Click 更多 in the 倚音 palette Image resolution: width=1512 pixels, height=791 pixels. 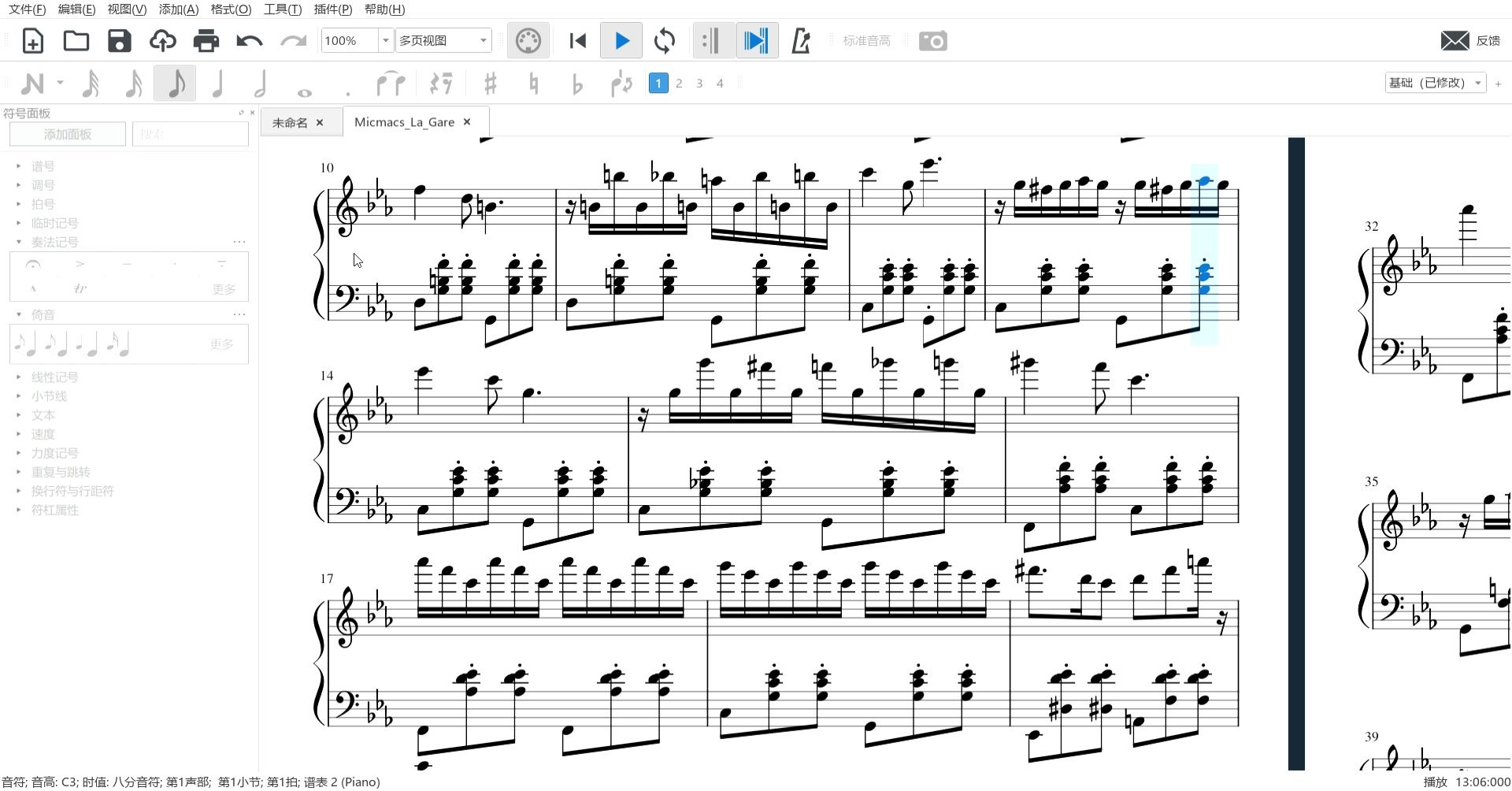click(x=222, y=344)
